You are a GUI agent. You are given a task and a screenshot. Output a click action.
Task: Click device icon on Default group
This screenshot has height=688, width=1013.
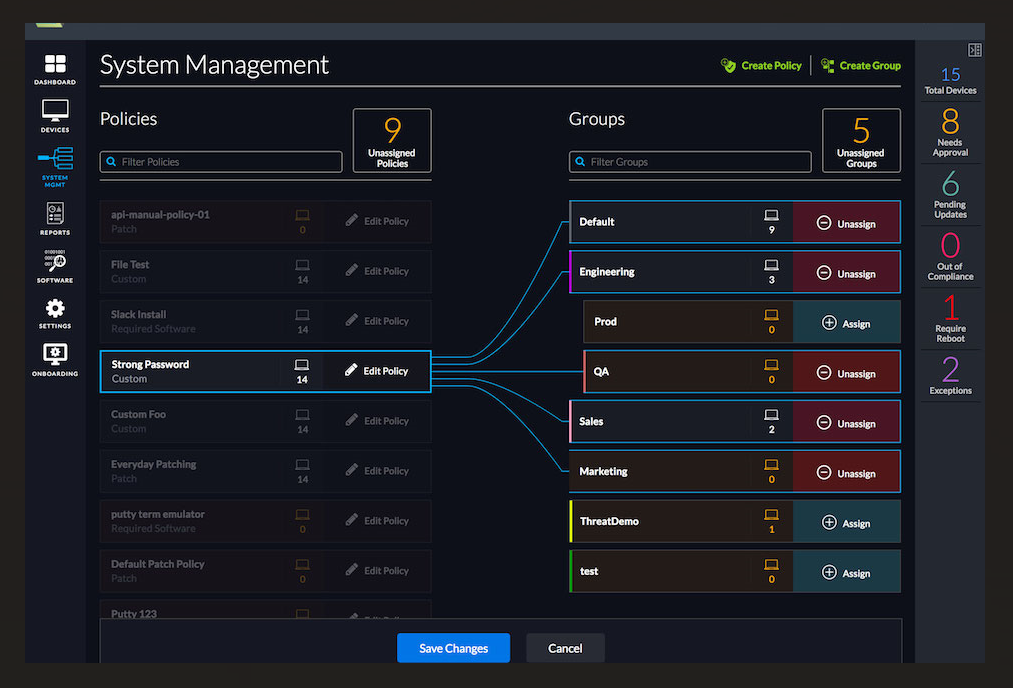[x=771, y=215]
